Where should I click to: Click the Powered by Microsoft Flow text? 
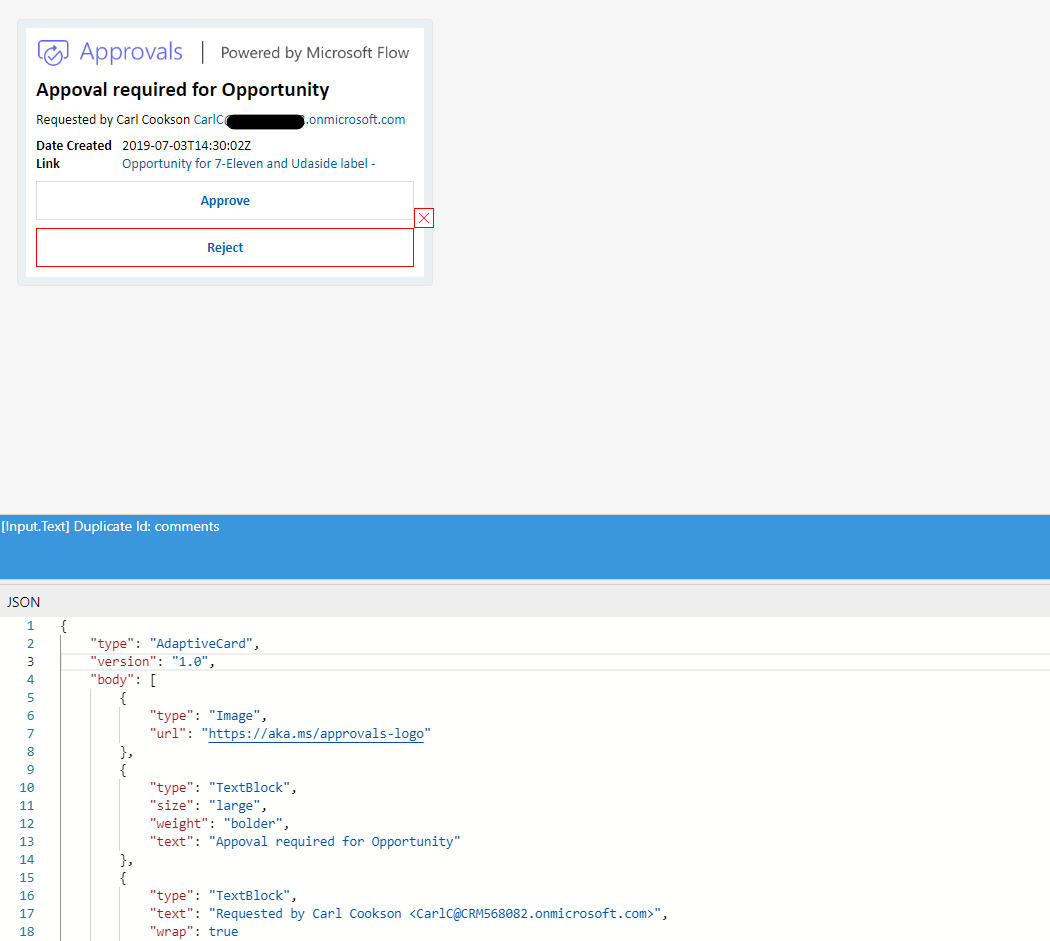pyautogui.click(x=315, y=53)
